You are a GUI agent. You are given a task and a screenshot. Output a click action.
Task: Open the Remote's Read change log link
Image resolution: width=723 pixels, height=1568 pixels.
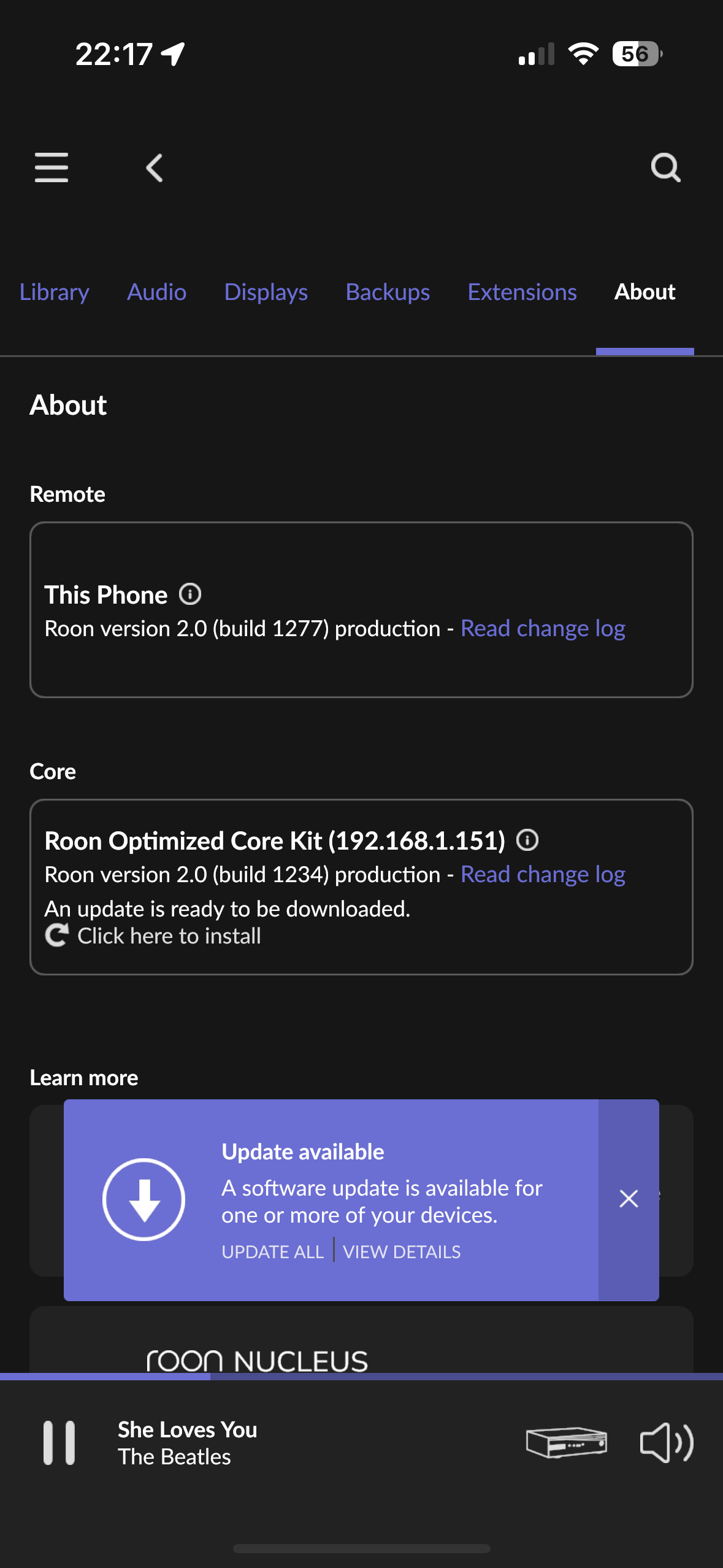pyautogui.click(x=543, y=629)
